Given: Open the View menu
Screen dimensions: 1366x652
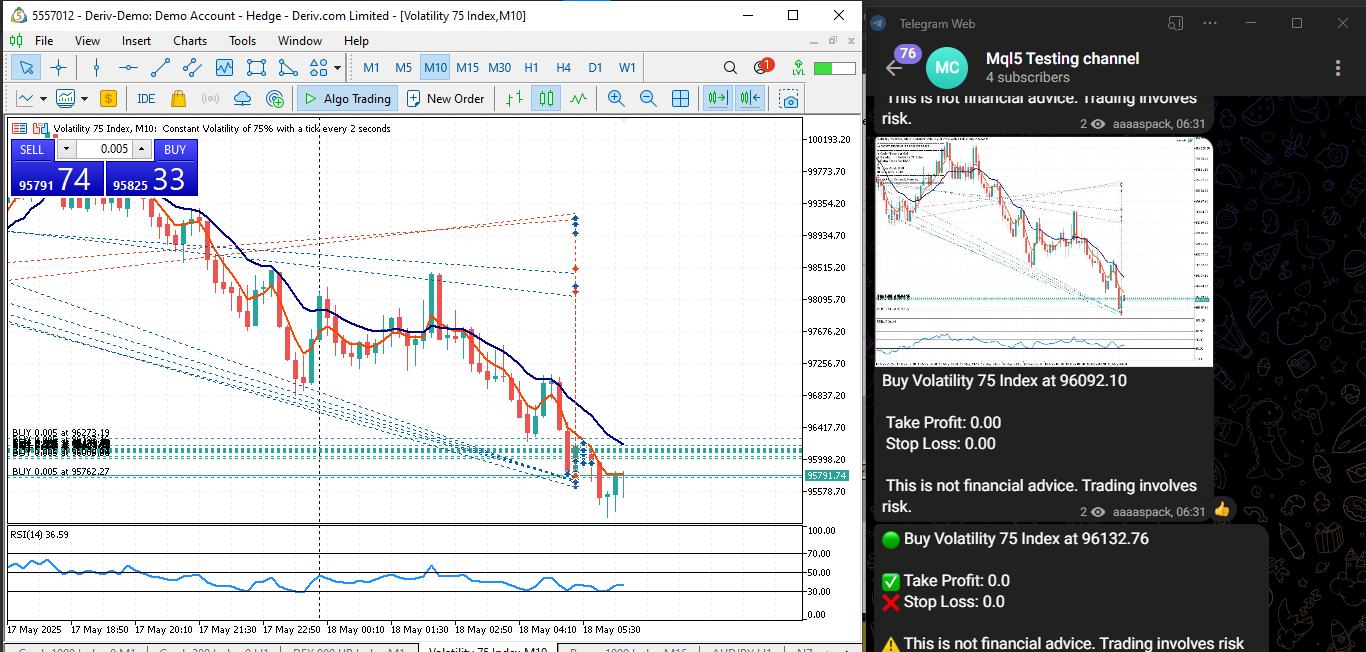Looking at the screenshot, I should 88,41.
